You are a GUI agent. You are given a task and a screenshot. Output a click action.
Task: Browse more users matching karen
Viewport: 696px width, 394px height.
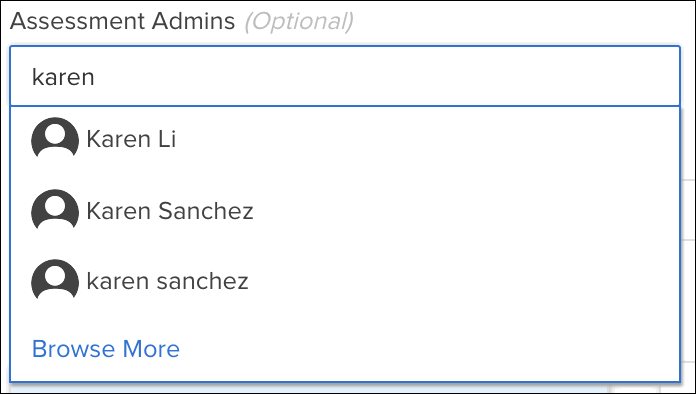click(106, 349)
